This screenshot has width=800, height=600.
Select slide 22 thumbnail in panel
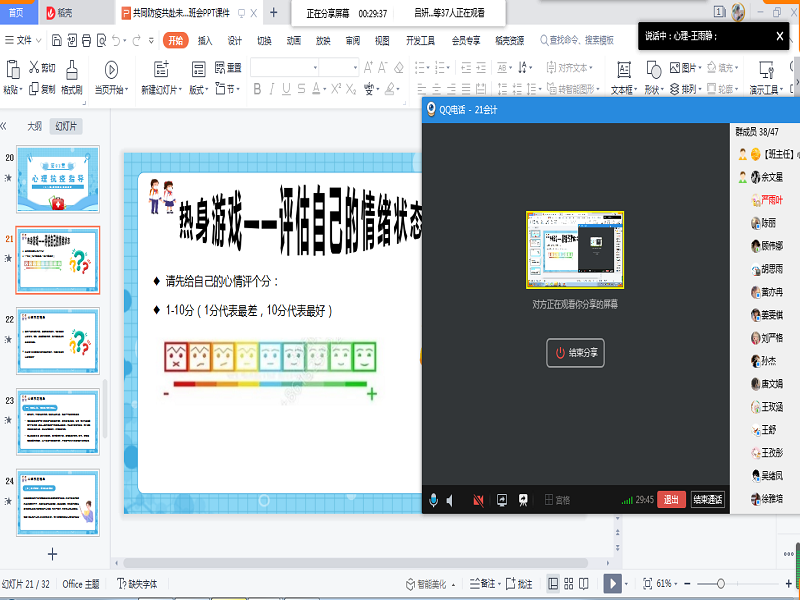[x=57, y=340]
